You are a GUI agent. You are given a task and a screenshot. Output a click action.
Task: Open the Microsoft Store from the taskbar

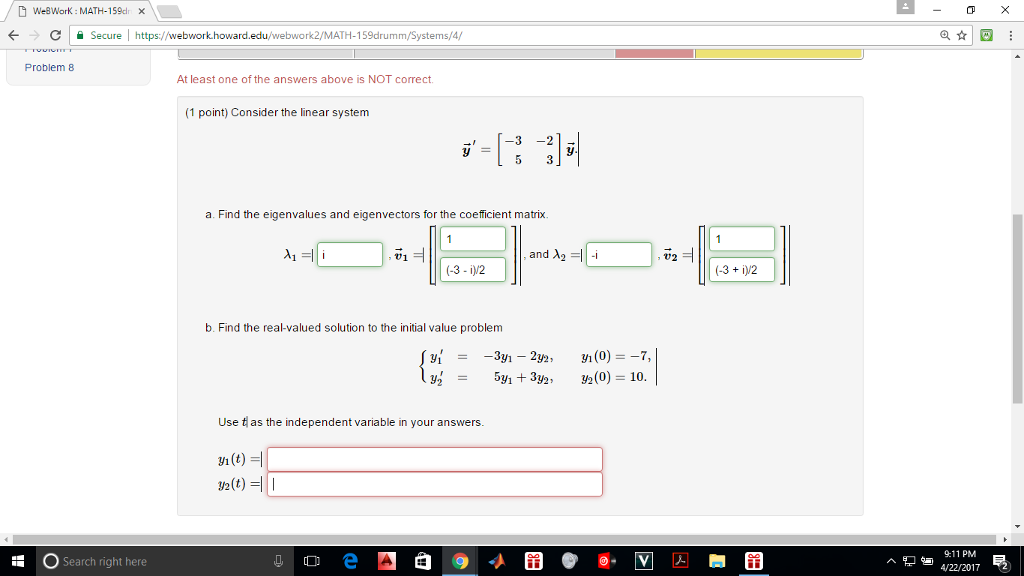point(422,561)
